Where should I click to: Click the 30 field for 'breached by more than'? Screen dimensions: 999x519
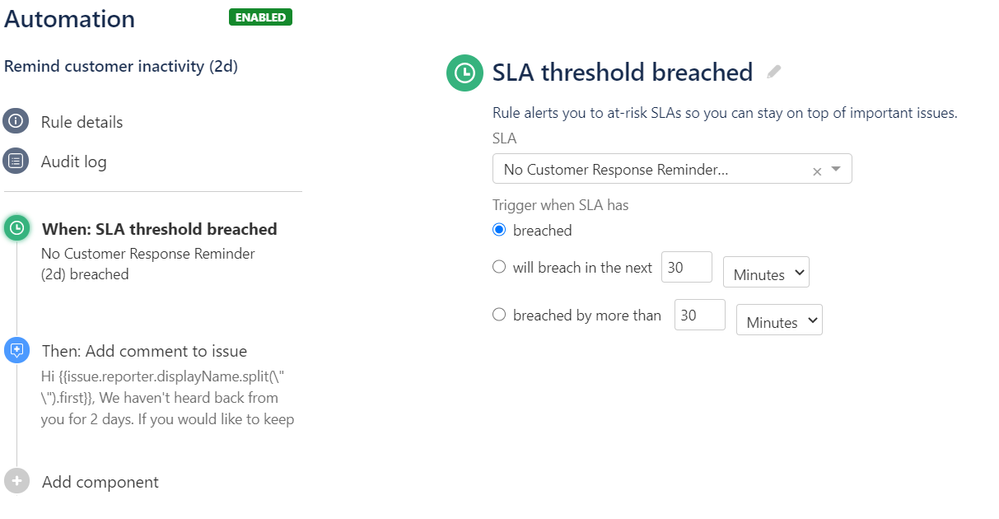click(700, 315)
